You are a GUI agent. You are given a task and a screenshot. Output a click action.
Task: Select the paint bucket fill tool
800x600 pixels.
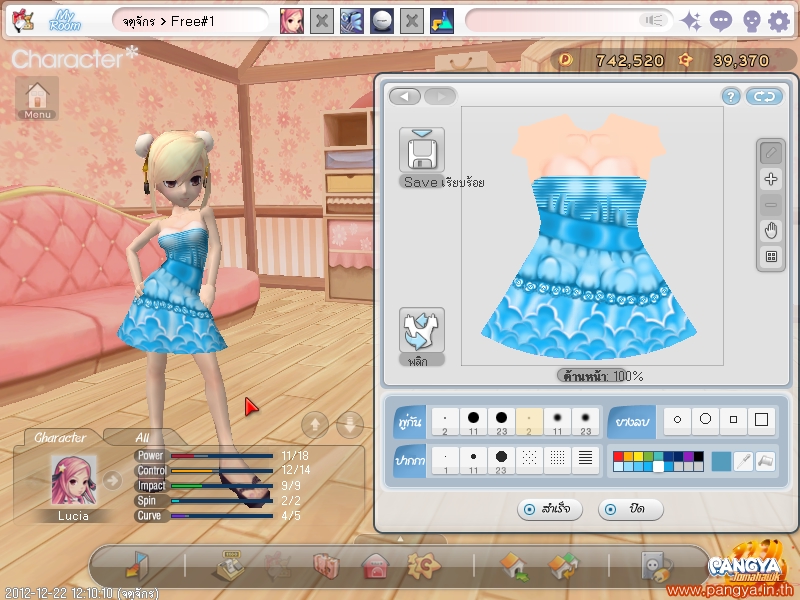click(765, 461)
